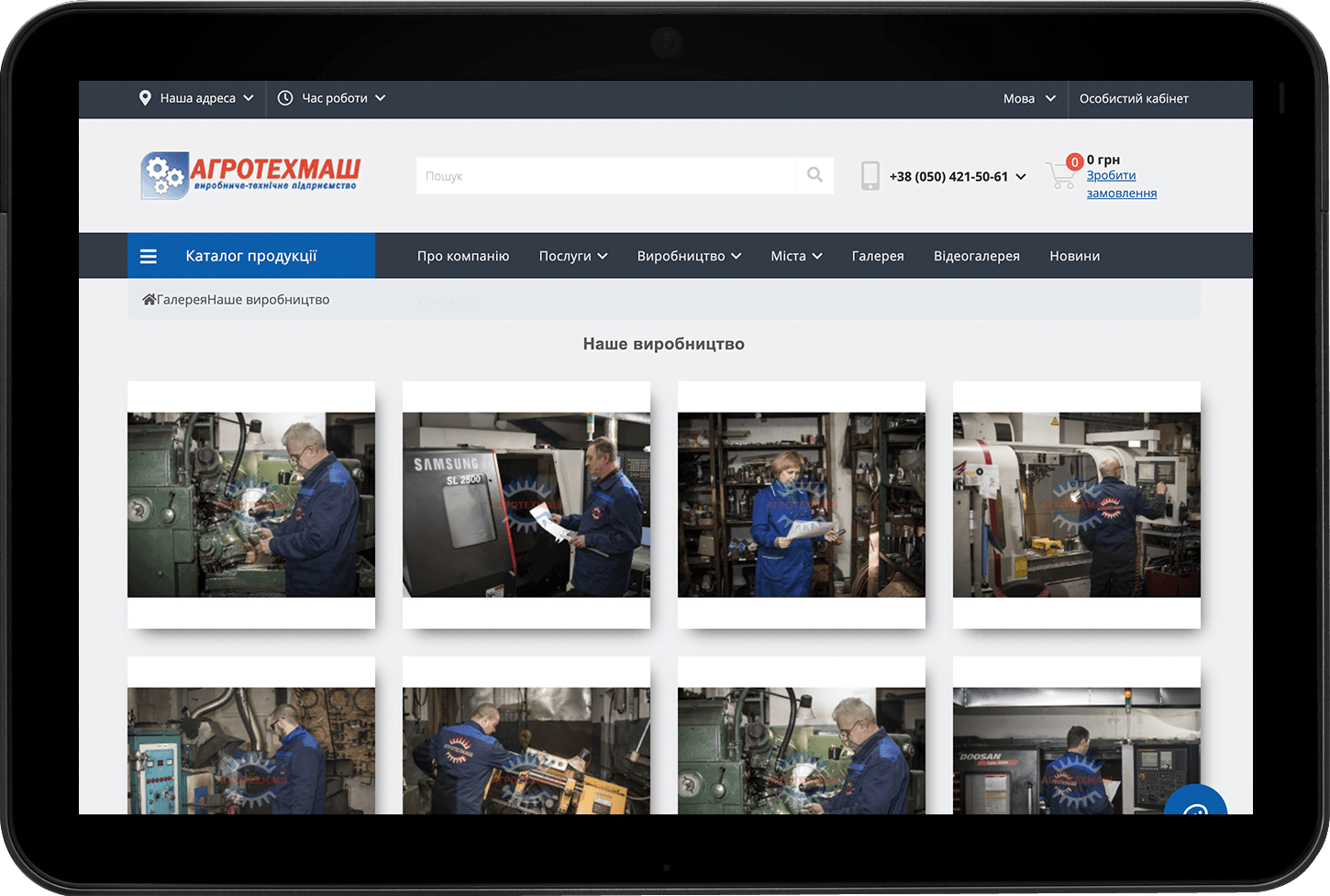
Task: Click the search magnifier icon
Action: click(x=815, y=175)
